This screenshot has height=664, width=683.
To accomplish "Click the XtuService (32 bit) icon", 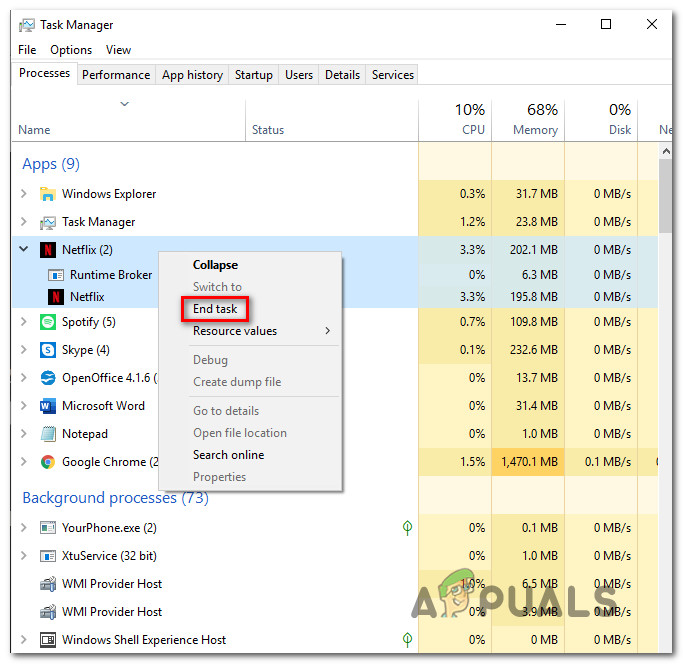I will coord(47,556).
